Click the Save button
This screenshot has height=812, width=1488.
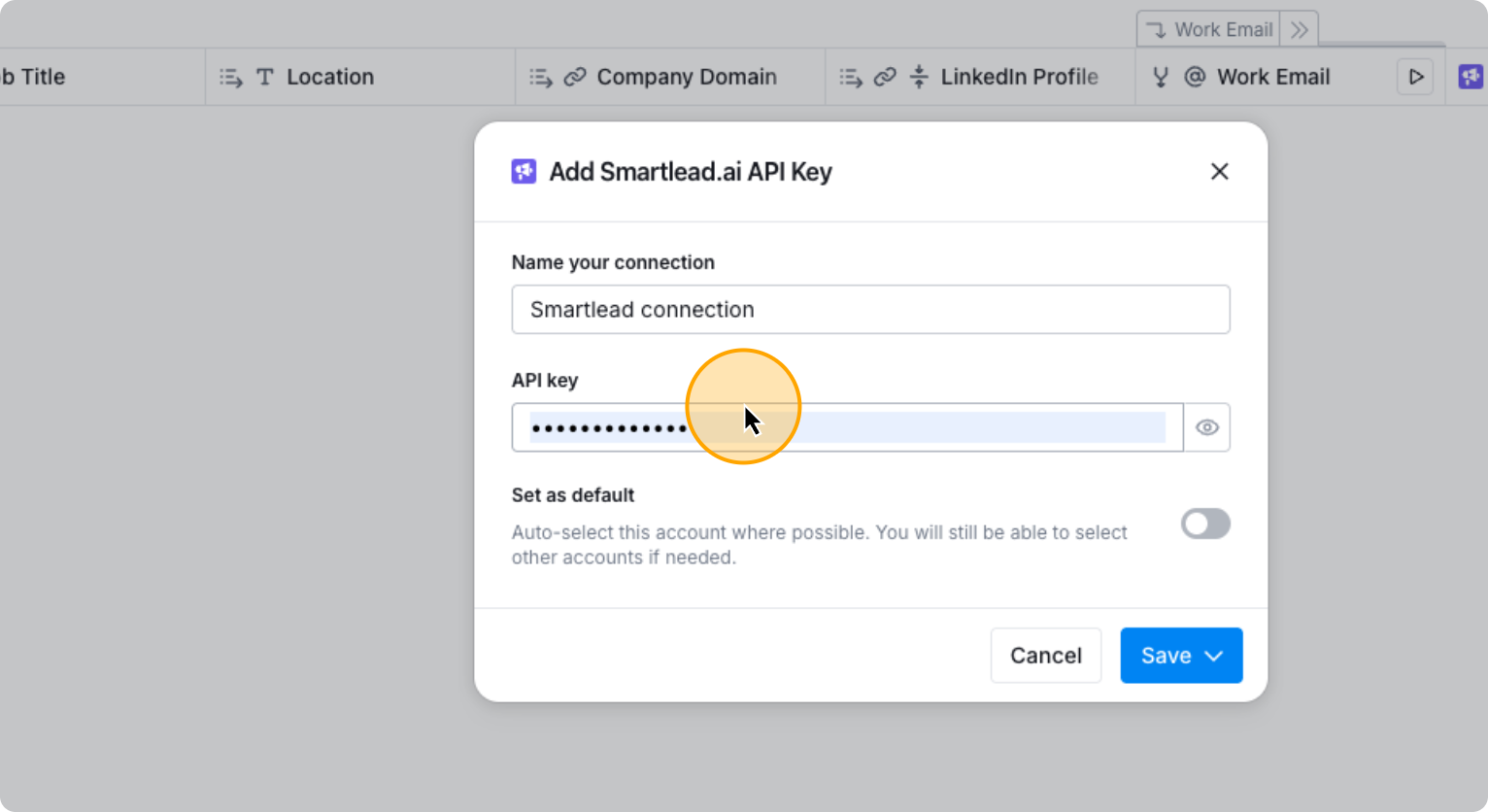click(1166, 656)
